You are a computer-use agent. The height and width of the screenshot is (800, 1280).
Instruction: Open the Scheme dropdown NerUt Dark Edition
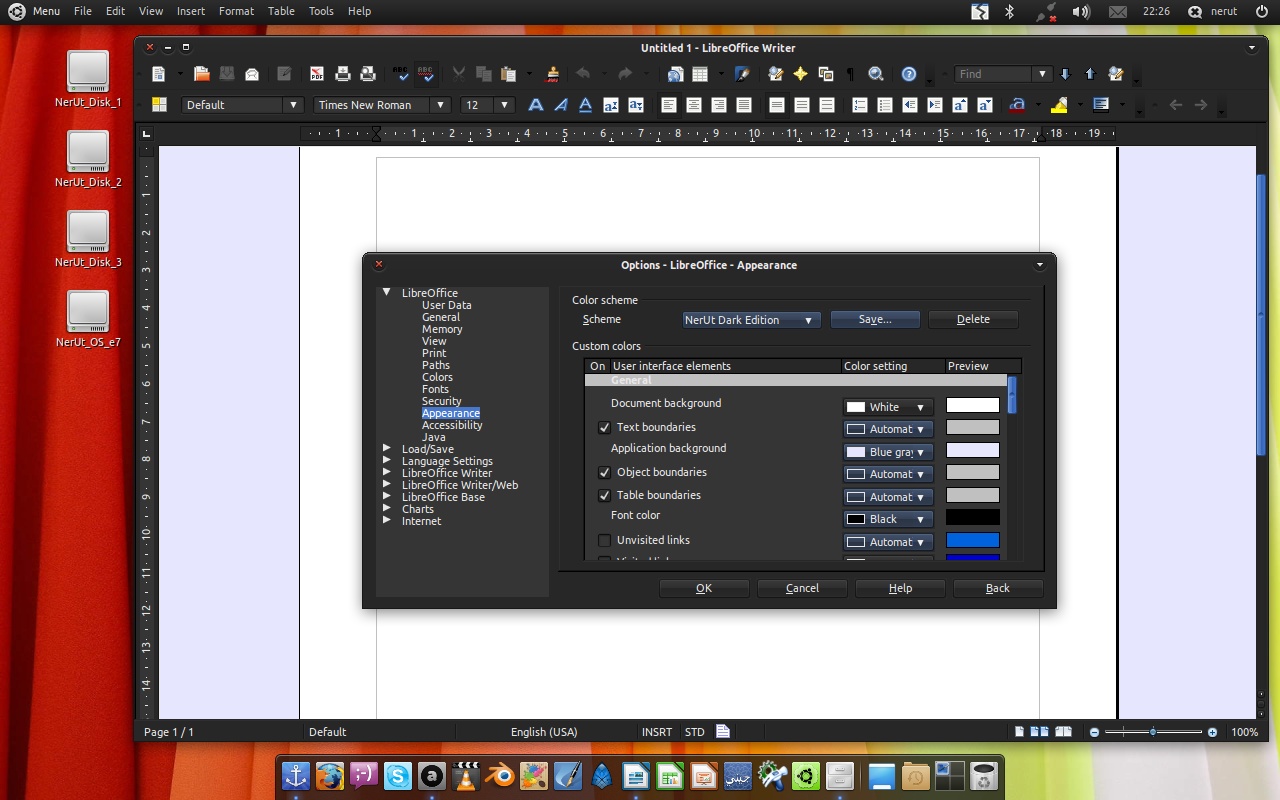pos(751,320)
